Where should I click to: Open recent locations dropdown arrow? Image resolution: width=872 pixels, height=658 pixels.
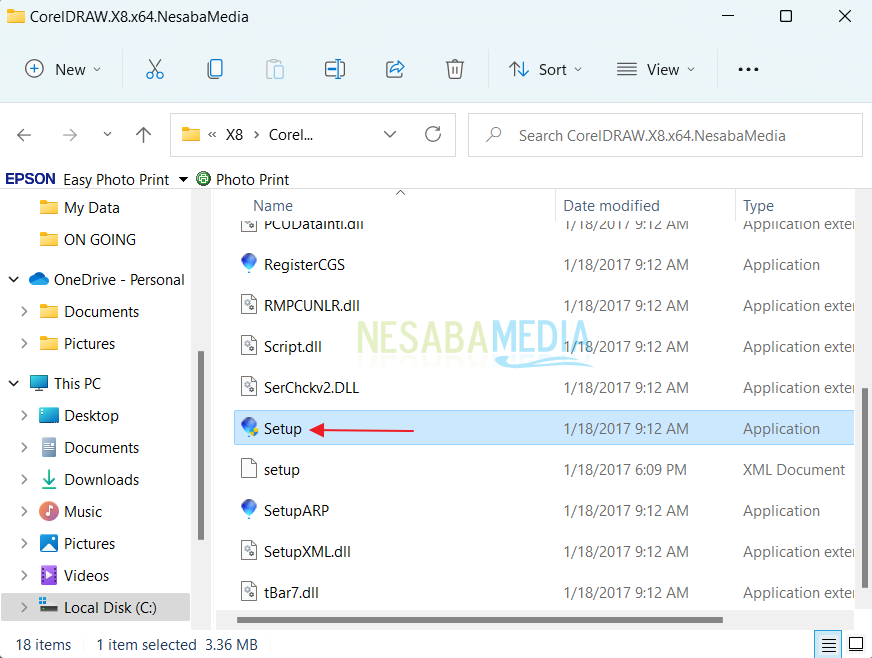107,135
